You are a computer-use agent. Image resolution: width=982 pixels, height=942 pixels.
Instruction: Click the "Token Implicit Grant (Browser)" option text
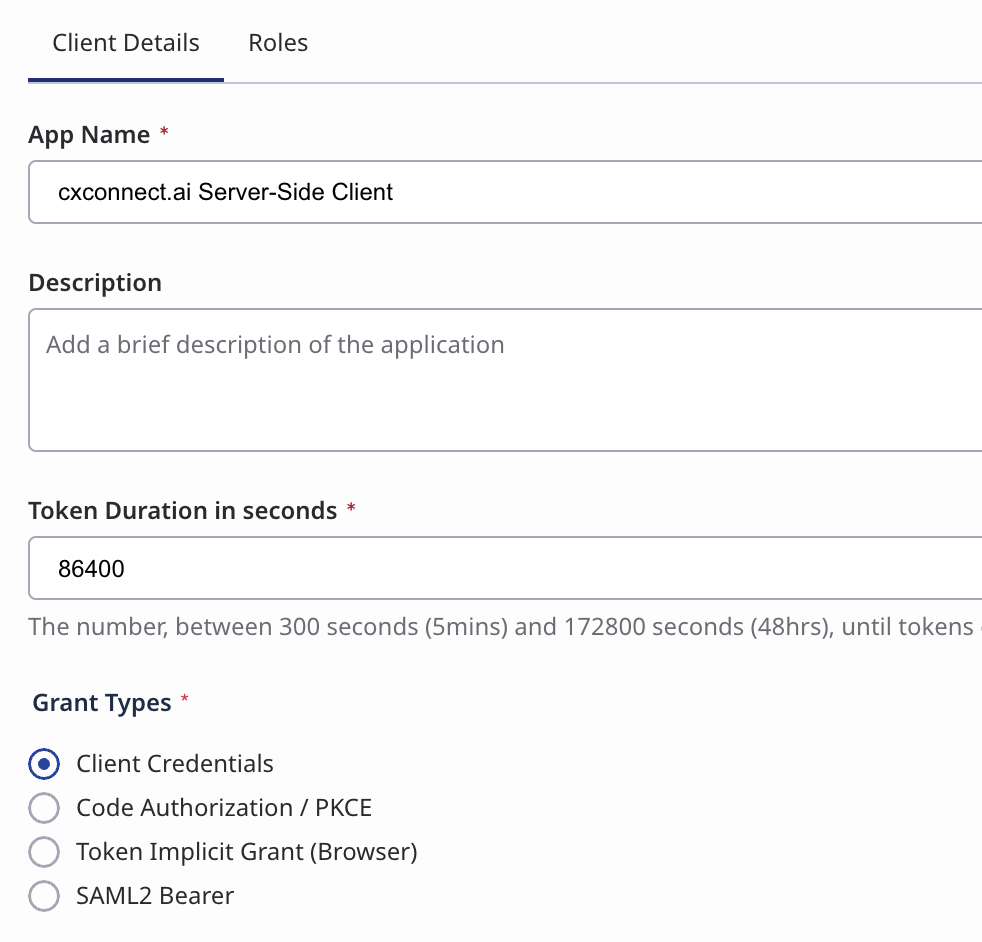pyautogui.click(x=246, y=852)
